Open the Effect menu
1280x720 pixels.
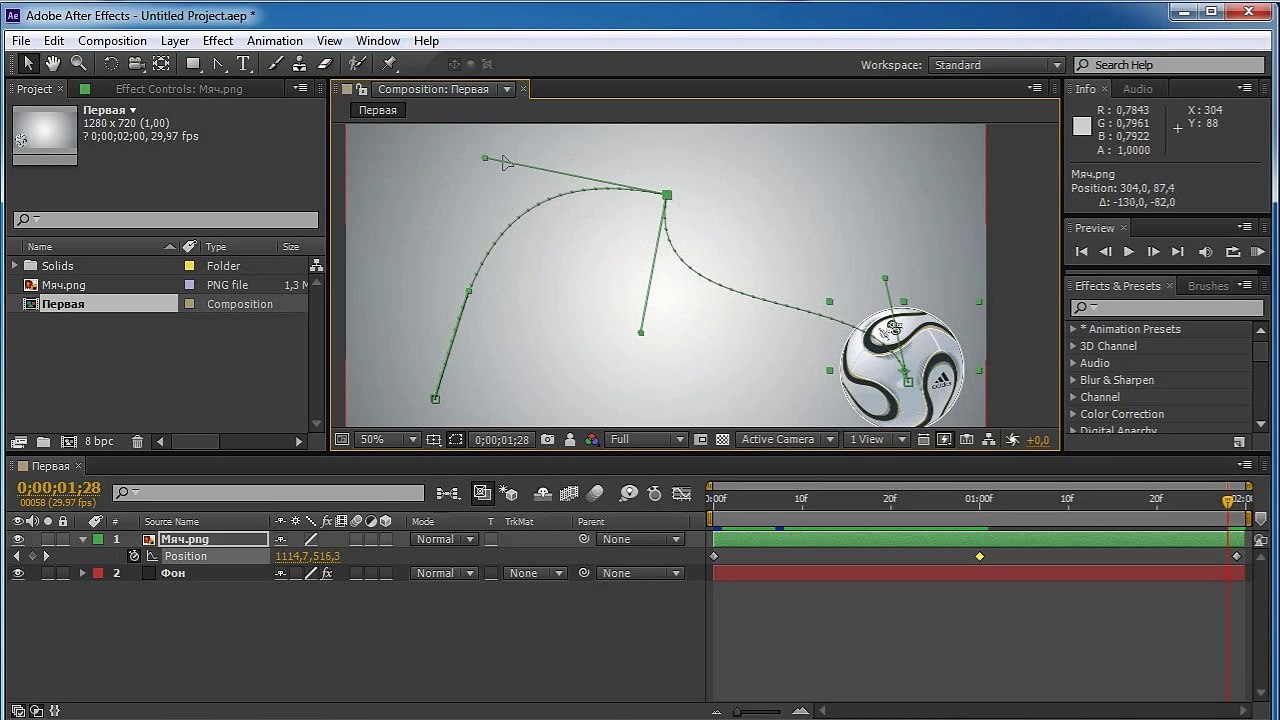click(x=218, y=41)
